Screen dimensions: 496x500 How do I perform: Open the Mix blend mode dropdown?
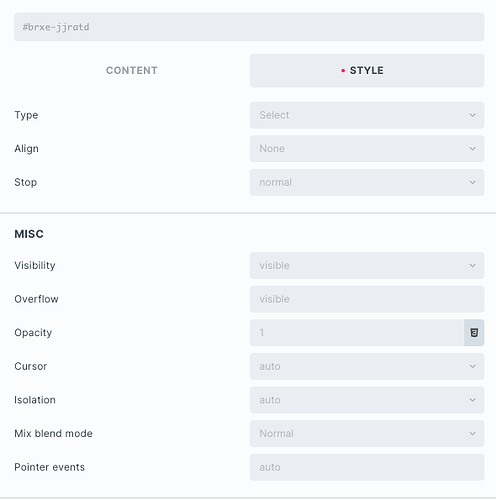point(367,433)
